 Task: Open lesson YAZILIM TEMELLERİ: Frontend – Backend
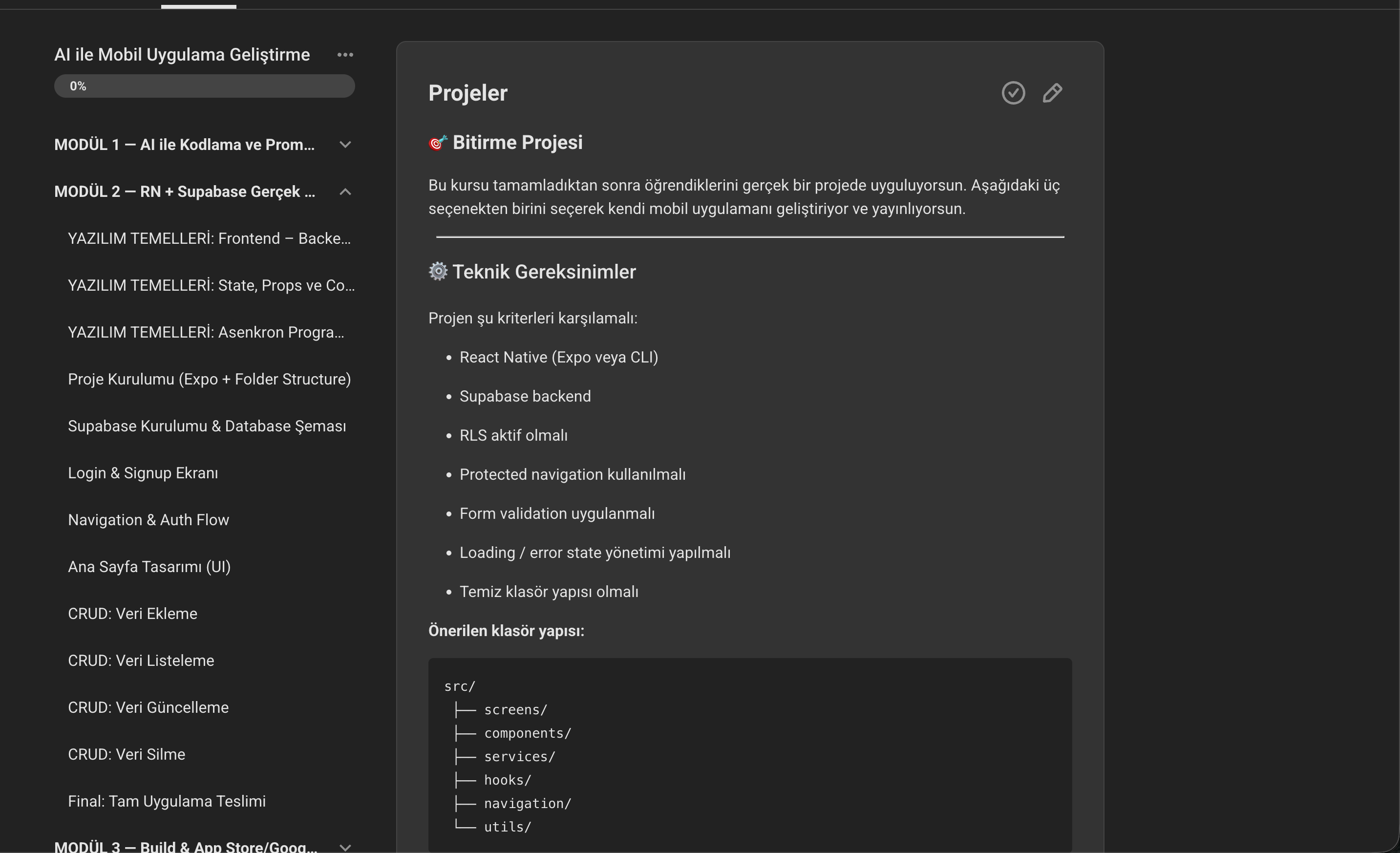[209, 238]
